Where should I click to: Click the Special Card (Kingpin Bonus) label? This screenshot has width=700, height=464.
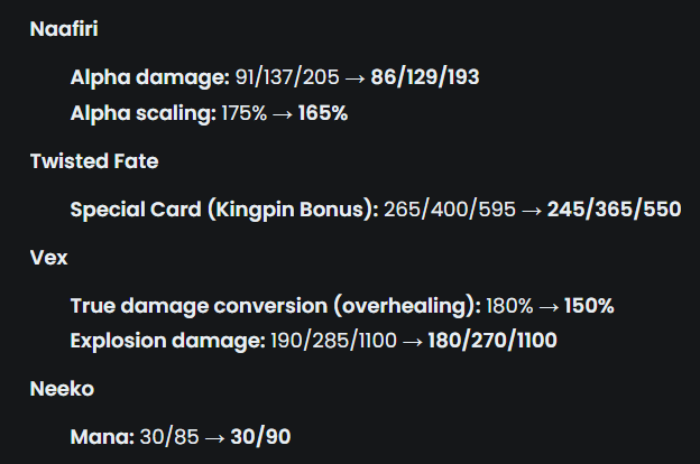[224, 209]
